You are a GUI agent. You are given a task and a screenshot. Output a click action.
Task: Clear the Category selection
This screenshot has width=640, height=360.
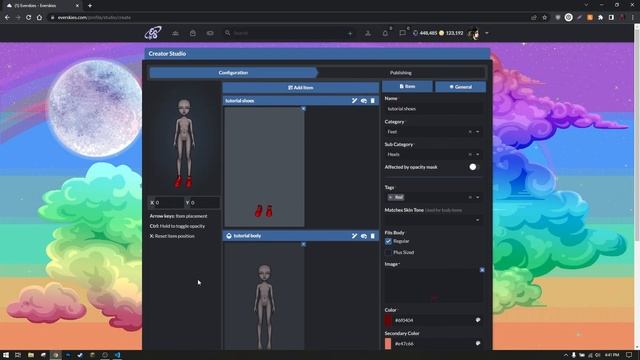470,132
